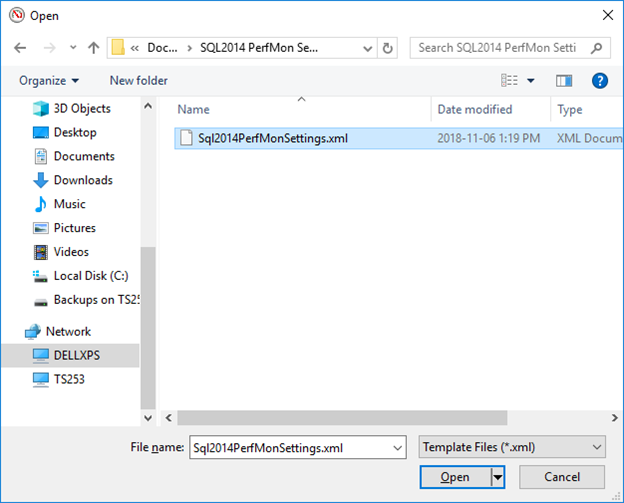Click the Videos film icon
Viewport: 624px width, 503px height.
point(41,252)
